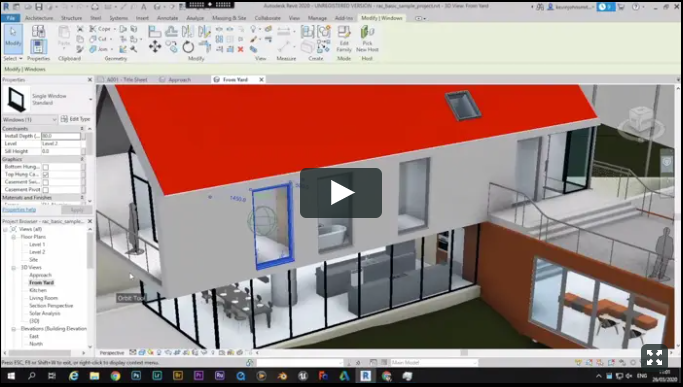Enable the Bottom Hung Casement checkbox
The height and width of the screenshot is (387, 683).
pyautogui.click(x=46, y=167)
